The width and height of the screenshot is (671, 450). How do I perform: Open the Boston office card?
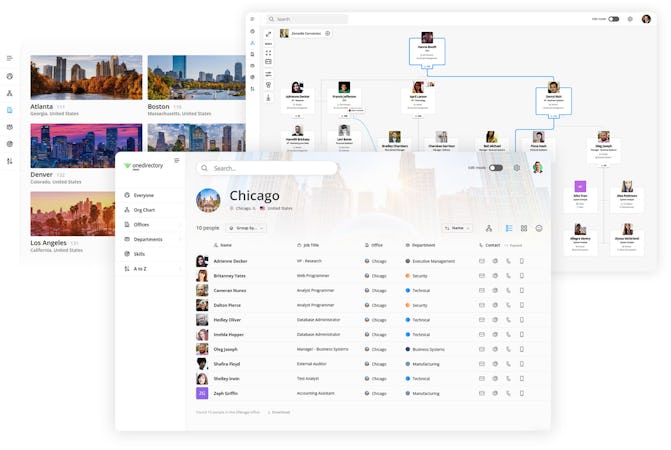pyautogui.click(x=196, y=86)
